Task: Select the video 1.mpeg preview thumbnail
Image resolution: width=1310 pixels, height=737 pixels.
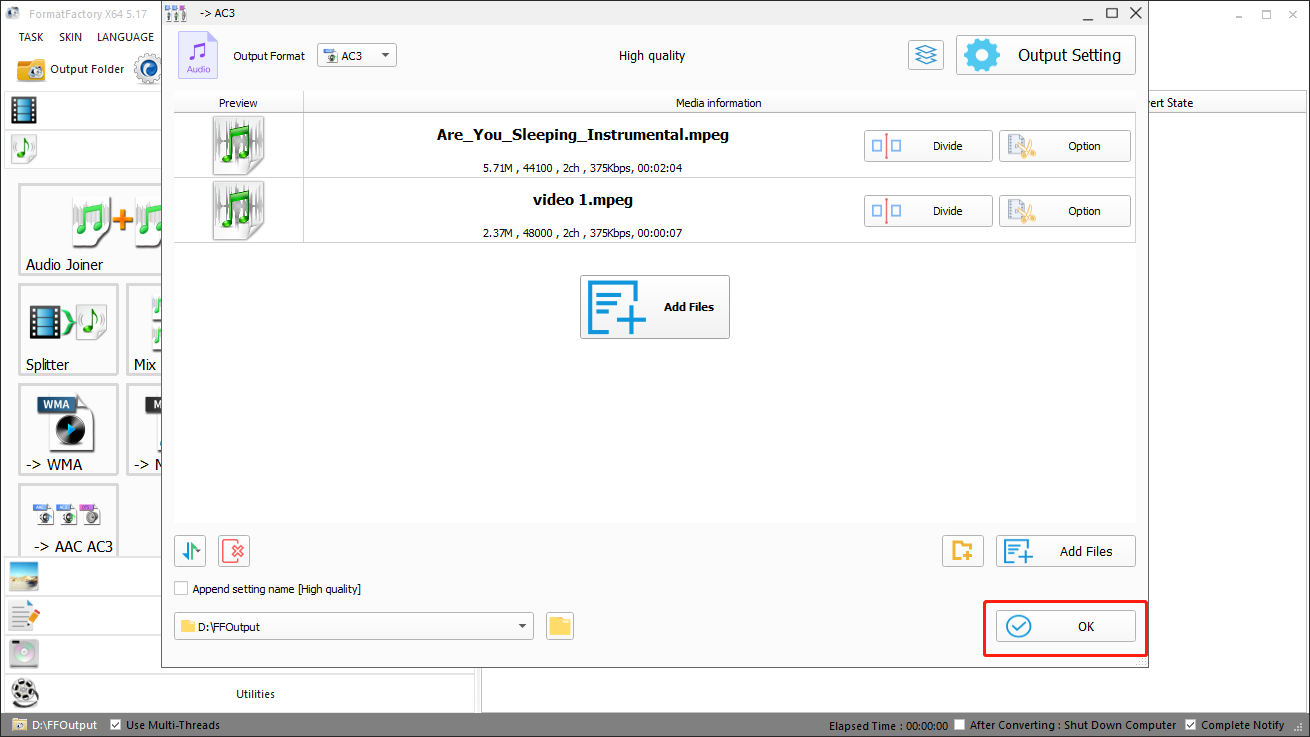Action: point(238,210)
